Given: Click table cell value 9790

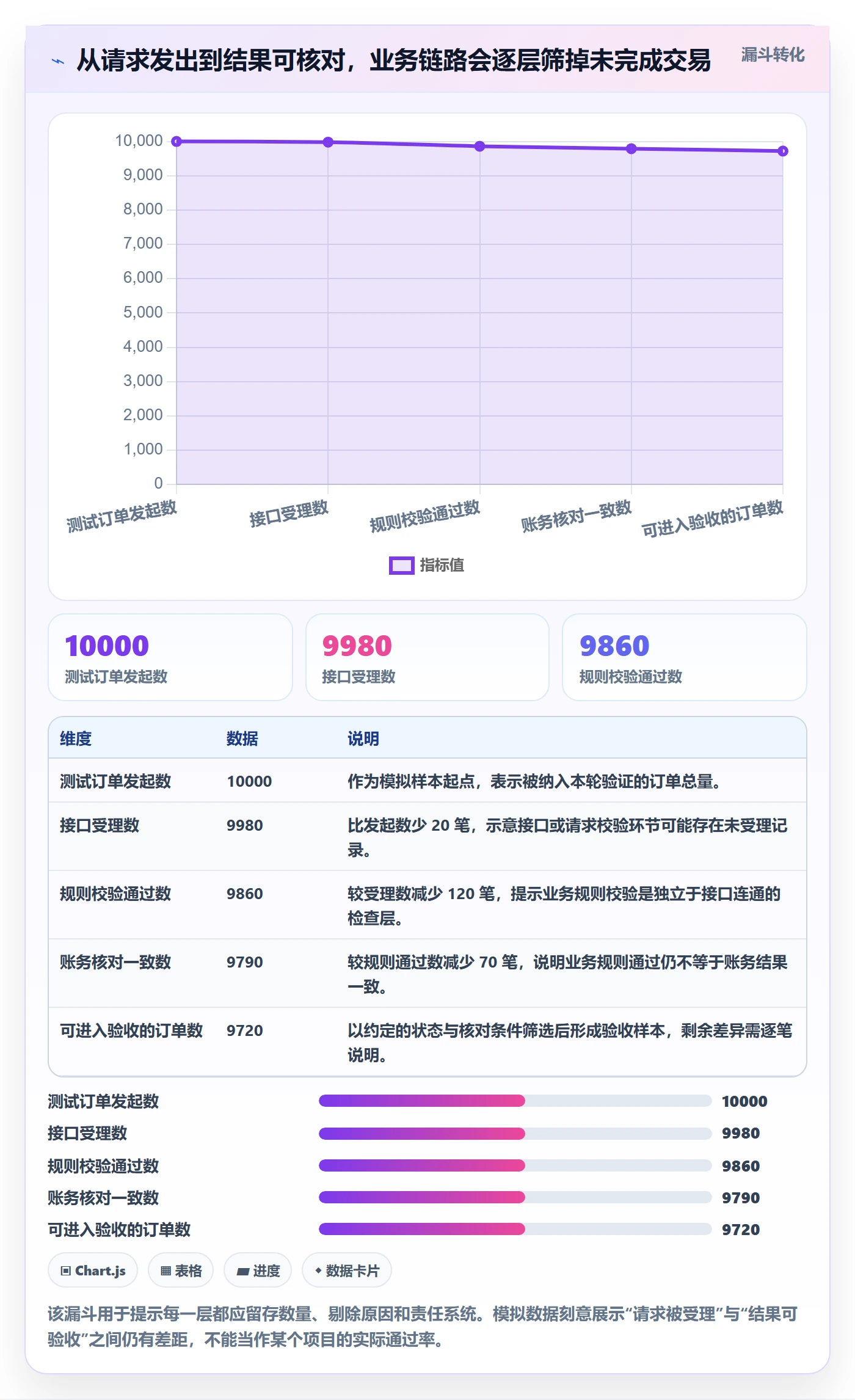Looking at the screenshot, I should pos(245,962).
